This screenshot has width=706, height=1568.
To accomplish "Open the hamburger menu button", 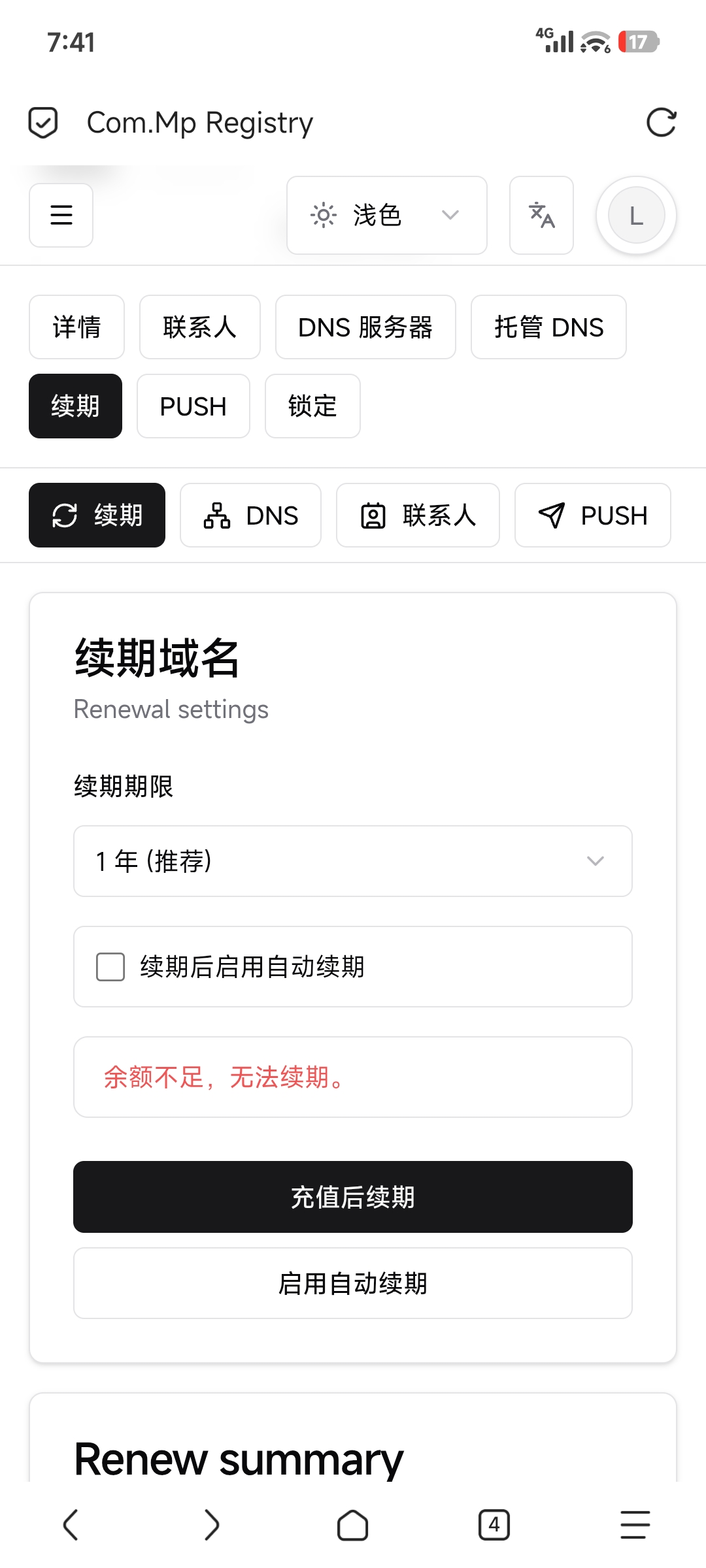I will point(61,215).
